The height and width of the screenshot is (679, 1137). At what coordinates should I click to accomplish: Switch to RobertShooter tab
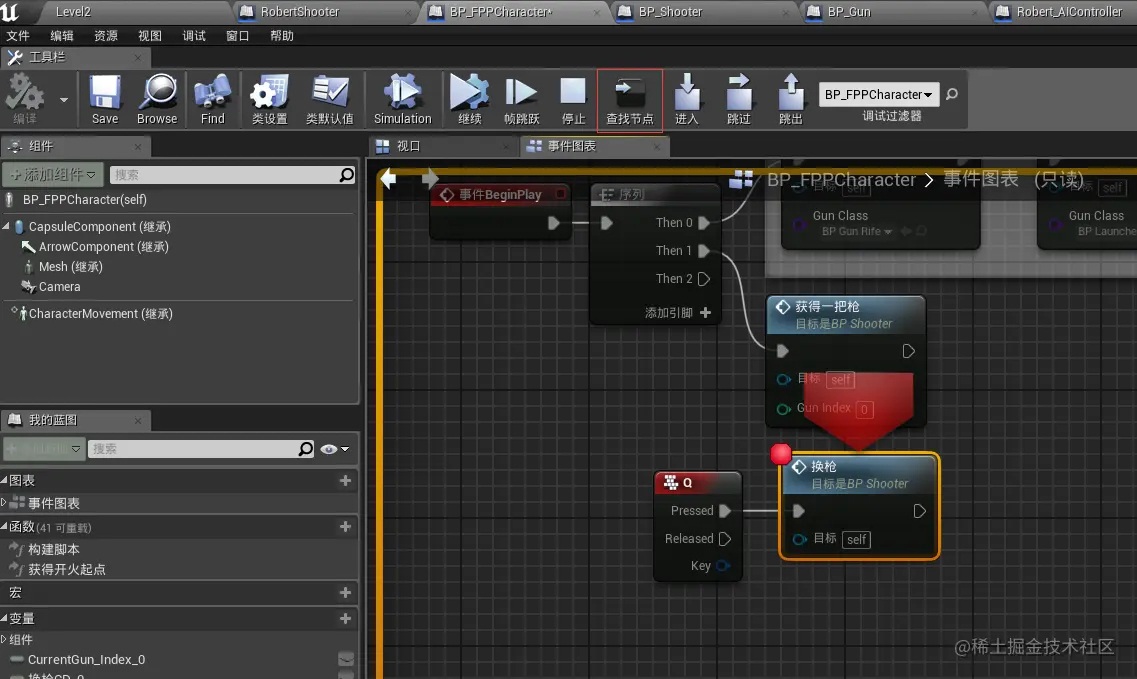point(327,12)
